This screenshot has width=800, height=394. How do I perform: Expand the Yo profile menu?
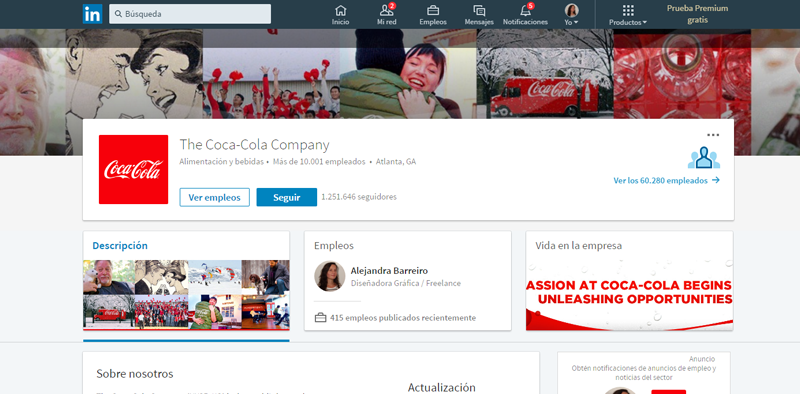571,15
